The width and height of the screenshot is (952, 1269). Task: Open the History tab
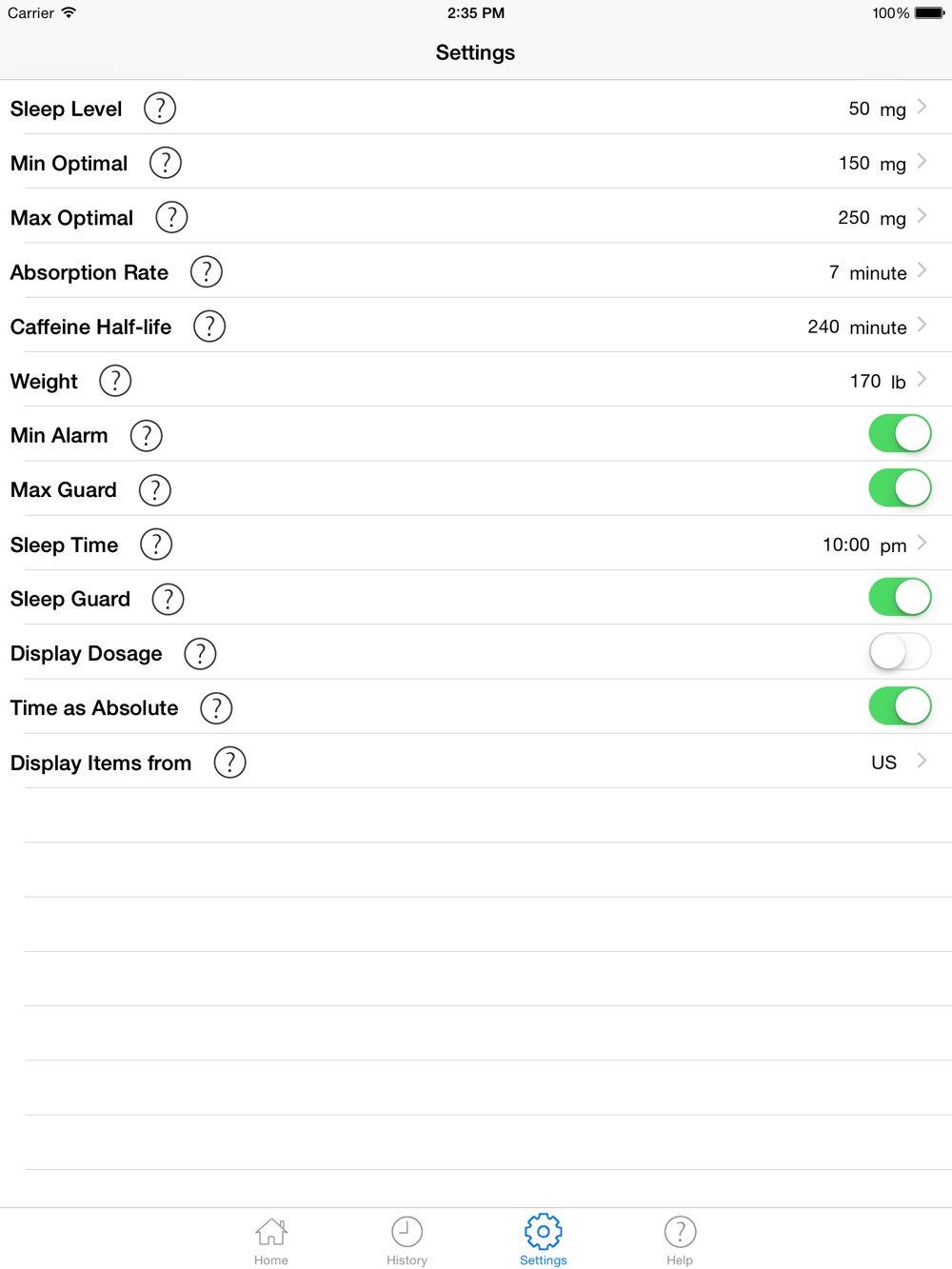407,1241
